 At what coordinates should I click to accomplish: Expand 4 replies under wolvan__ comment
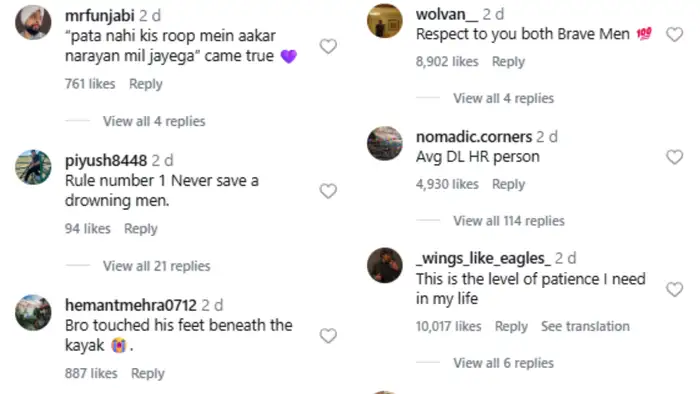[504, 98]
